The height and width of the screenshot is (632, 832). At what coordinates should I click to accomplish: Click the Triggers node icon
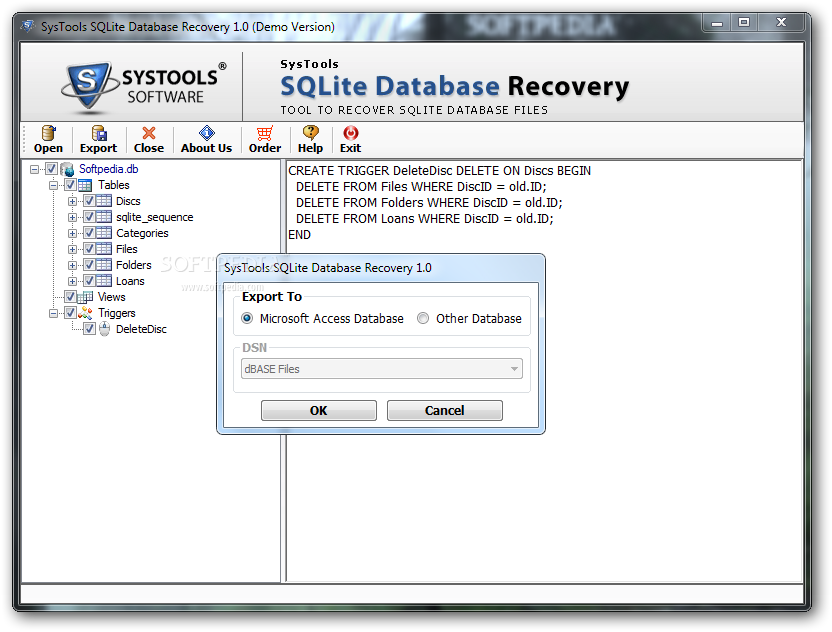(x=85, y=313)
